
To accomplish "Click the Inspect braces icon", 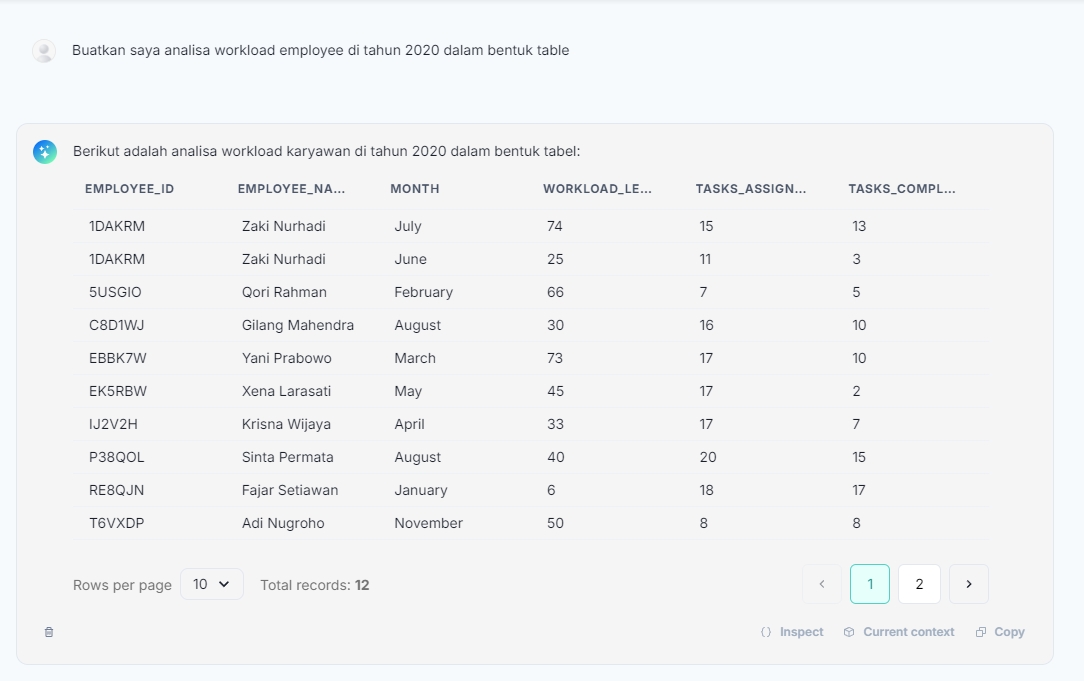I will tap(766, 632).
